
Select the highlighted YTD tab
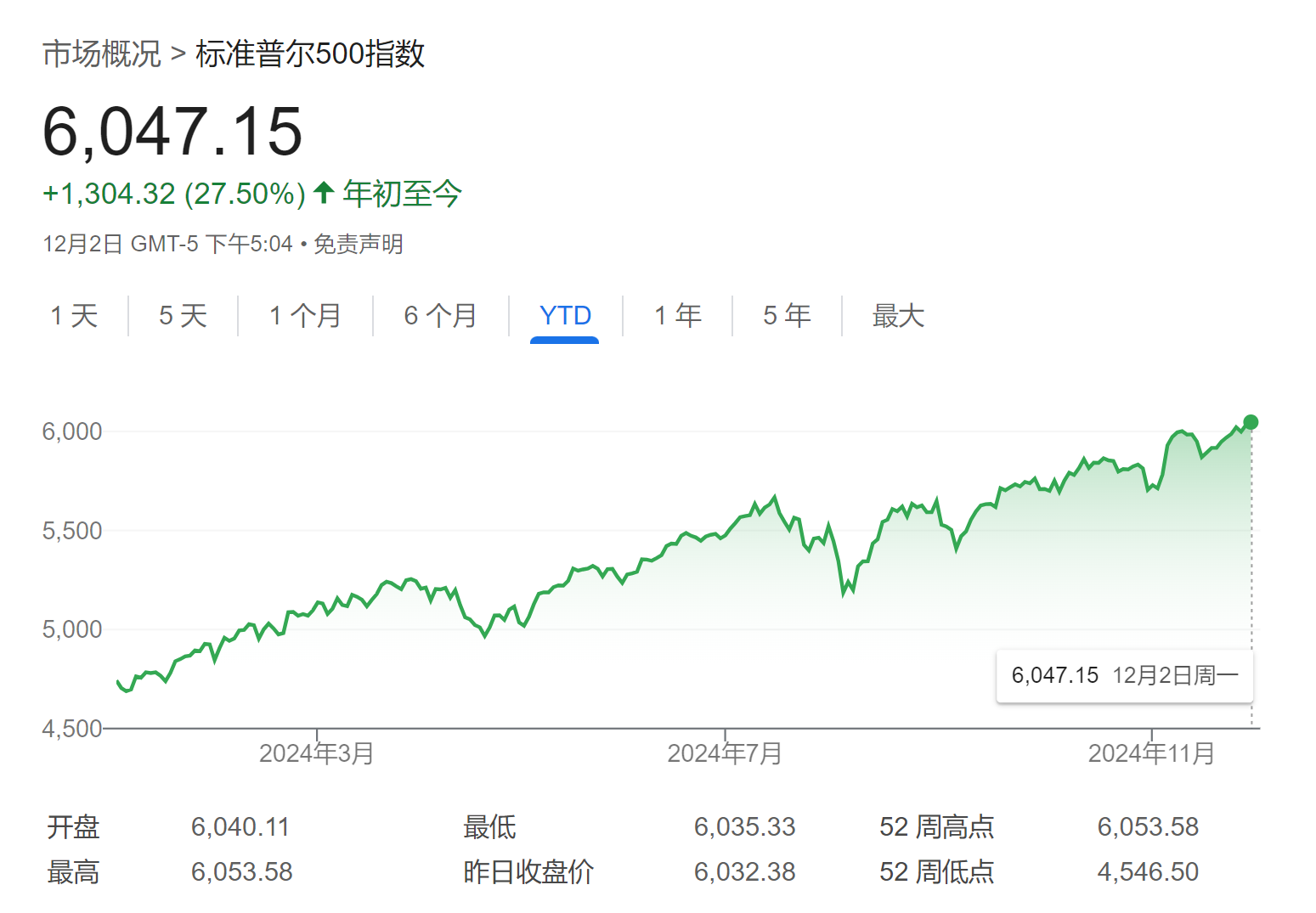[x=565, y=316]
